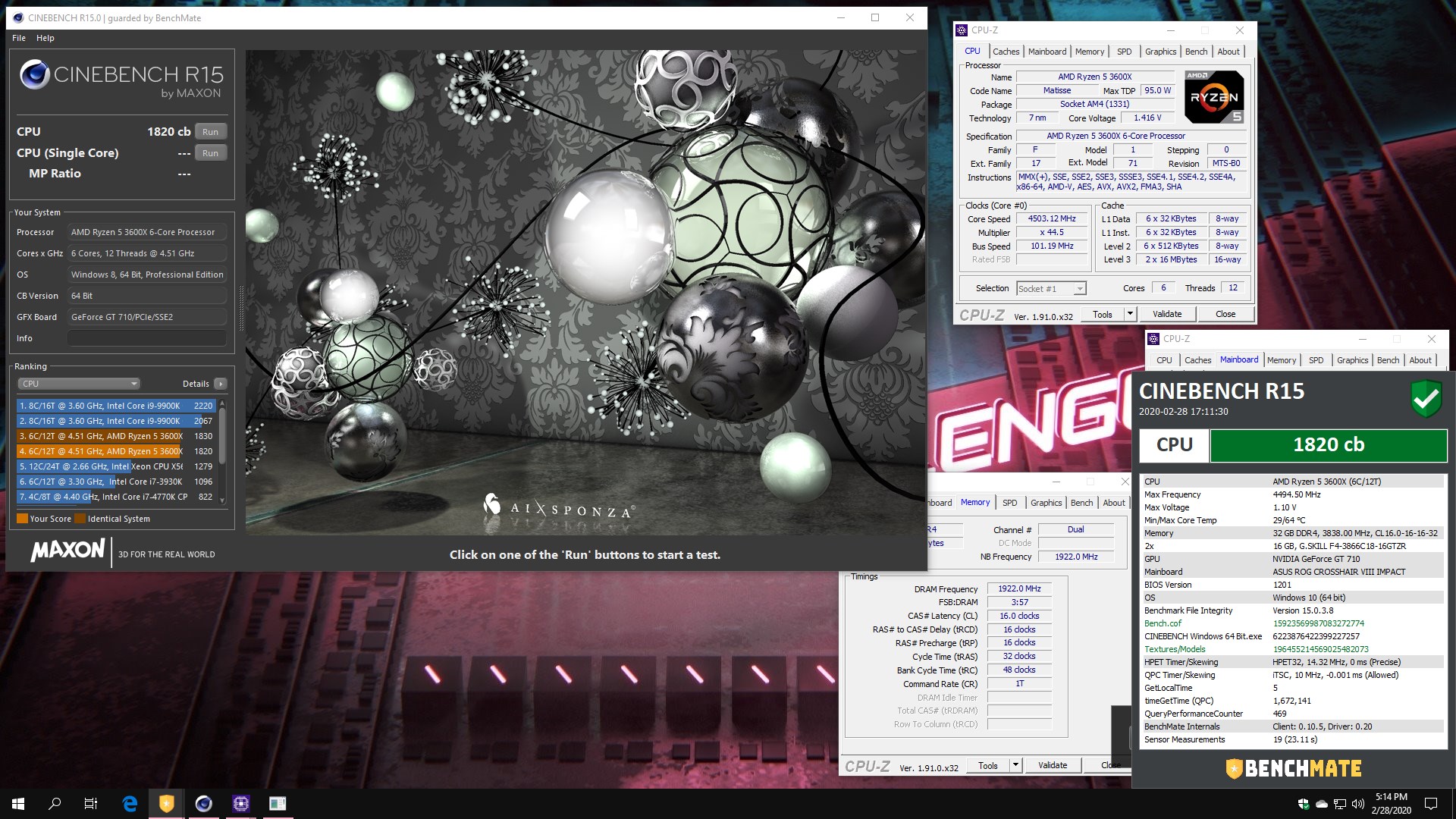
Task: Switch to BenchMate taskbar app
Action: point(167,804)
